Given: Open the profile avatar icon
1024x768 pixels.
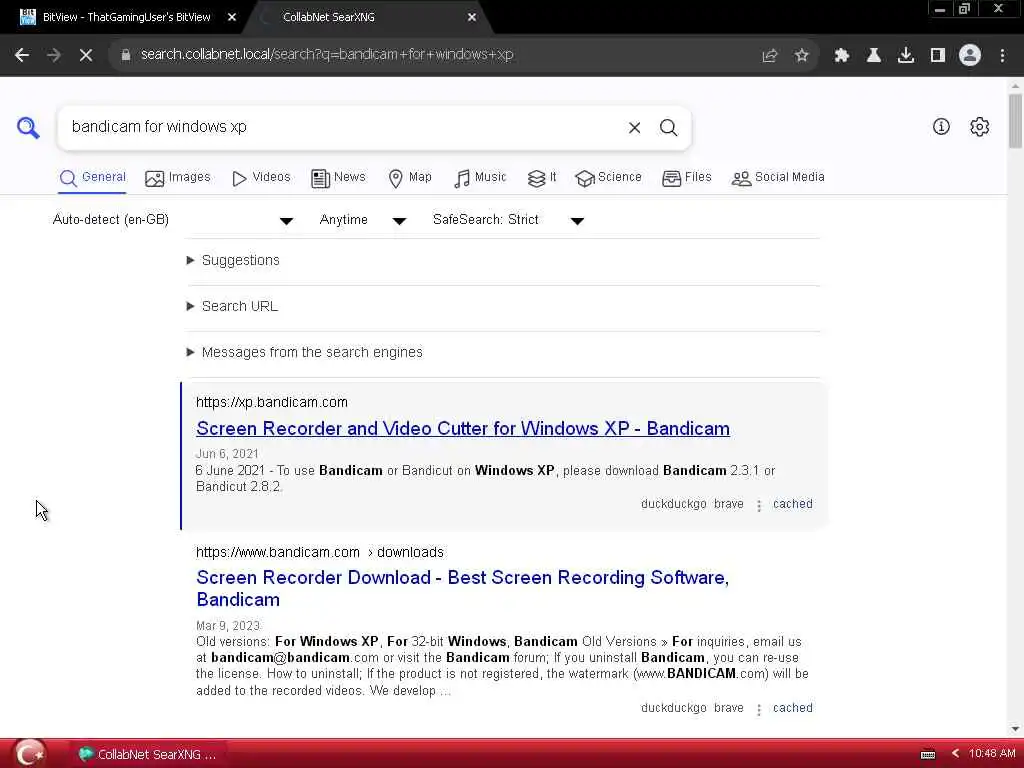Looking at the screenshot, I should 970,56.
